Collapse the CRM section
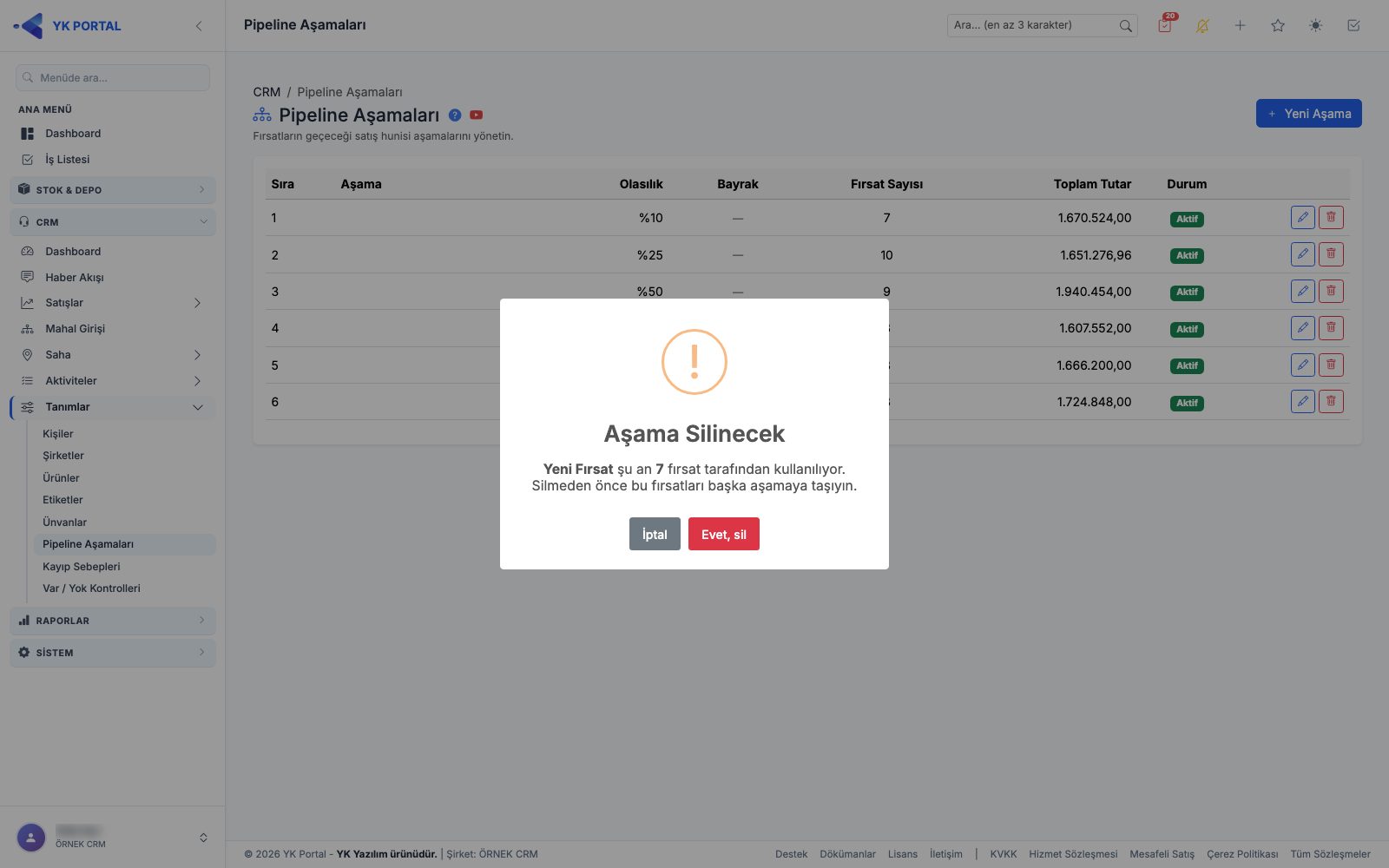This screenshot has height=868, width=1389. point(113,222)
